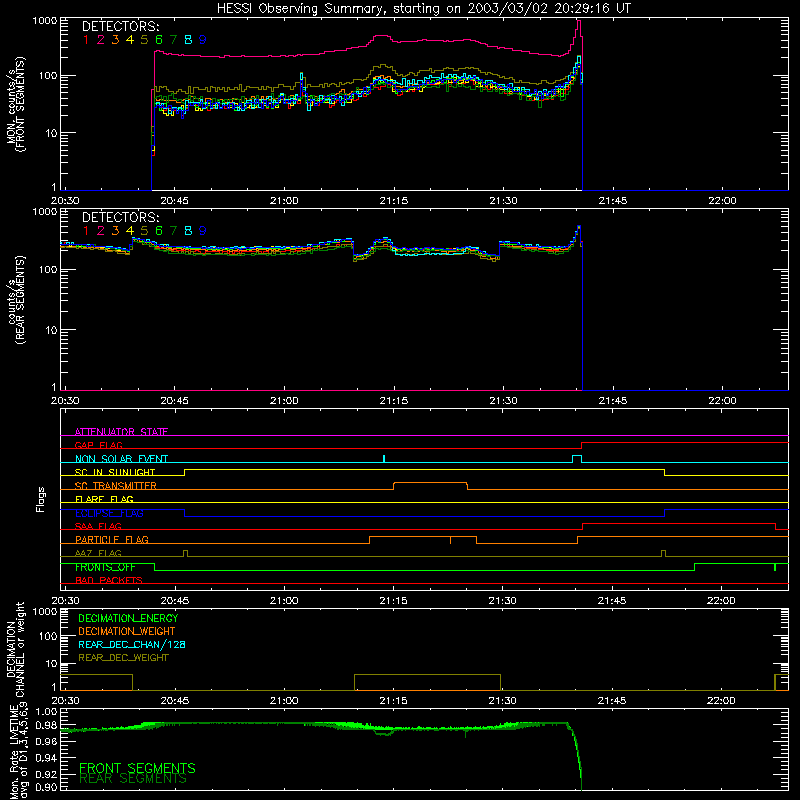Click 21:15 tick under front segments plot
The width and height of the screenshot is (800, 800).
393,201
